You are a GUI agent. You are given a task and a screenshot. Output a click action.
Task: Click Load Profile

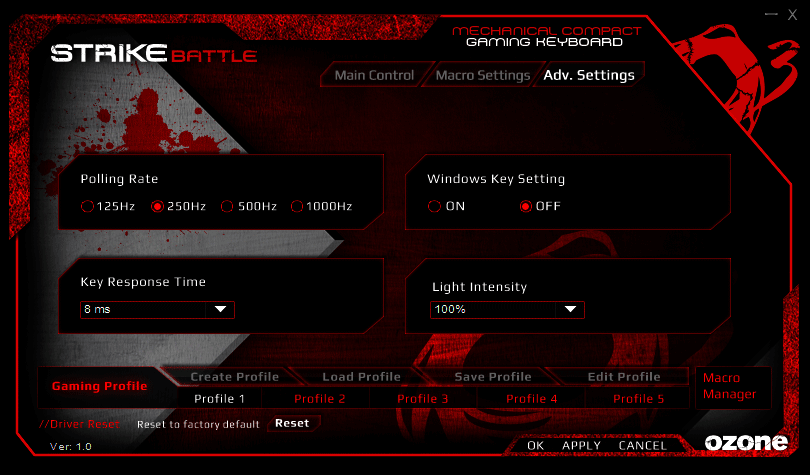[x=362, y=377]
